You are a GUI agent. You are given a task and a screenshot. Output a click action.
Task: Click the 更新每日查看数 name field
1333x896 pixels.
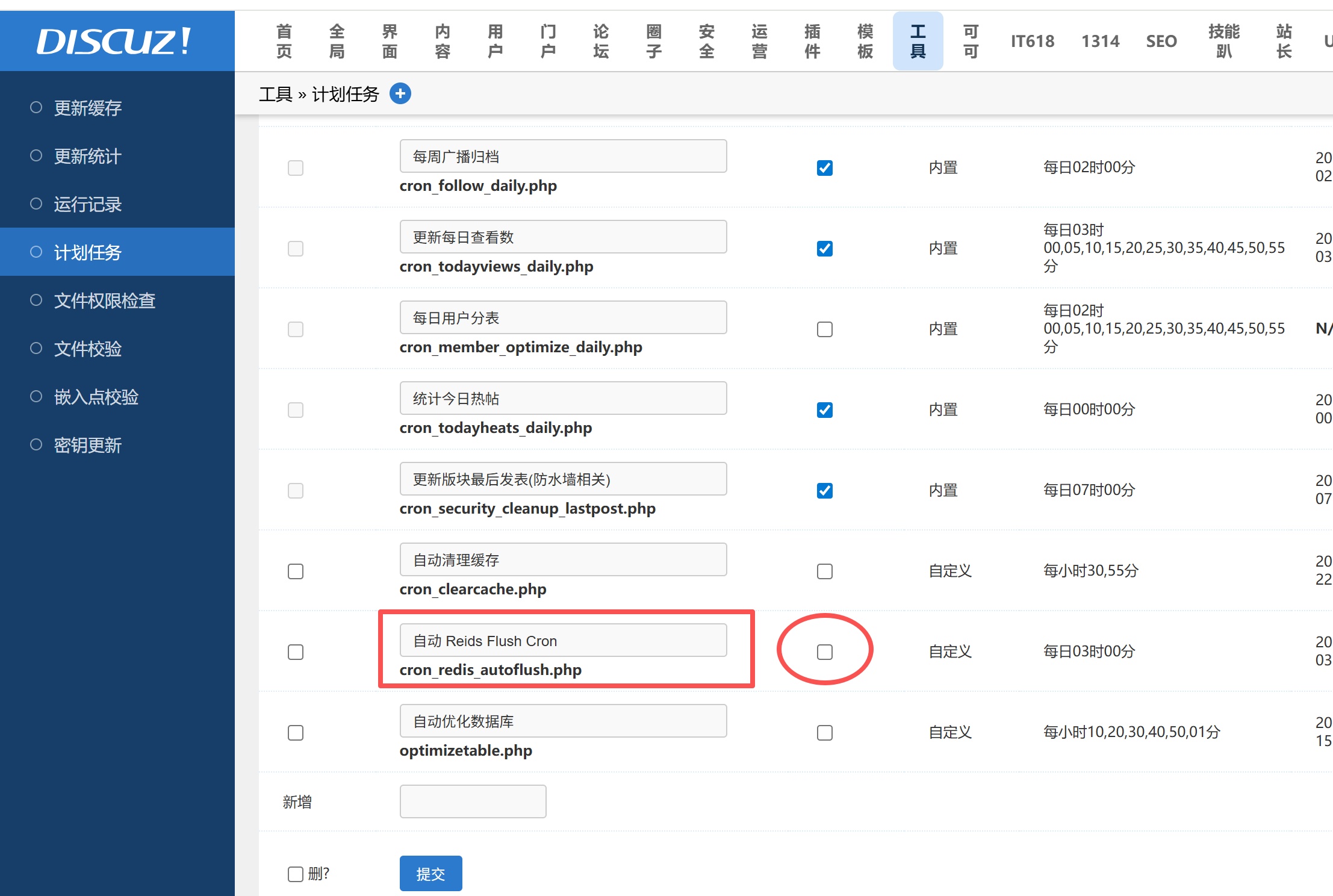pyautogui.click(x=564, y=237)
